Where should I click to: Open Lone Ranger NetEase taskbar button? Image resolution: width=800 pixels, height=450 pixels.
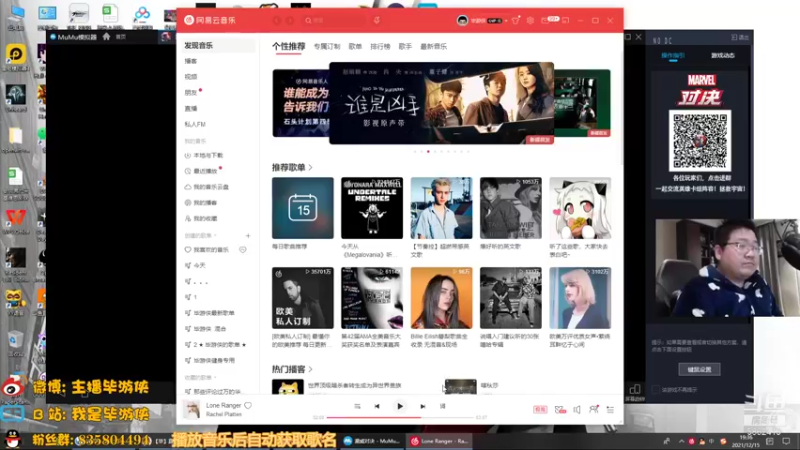click(x=439, y=441)
